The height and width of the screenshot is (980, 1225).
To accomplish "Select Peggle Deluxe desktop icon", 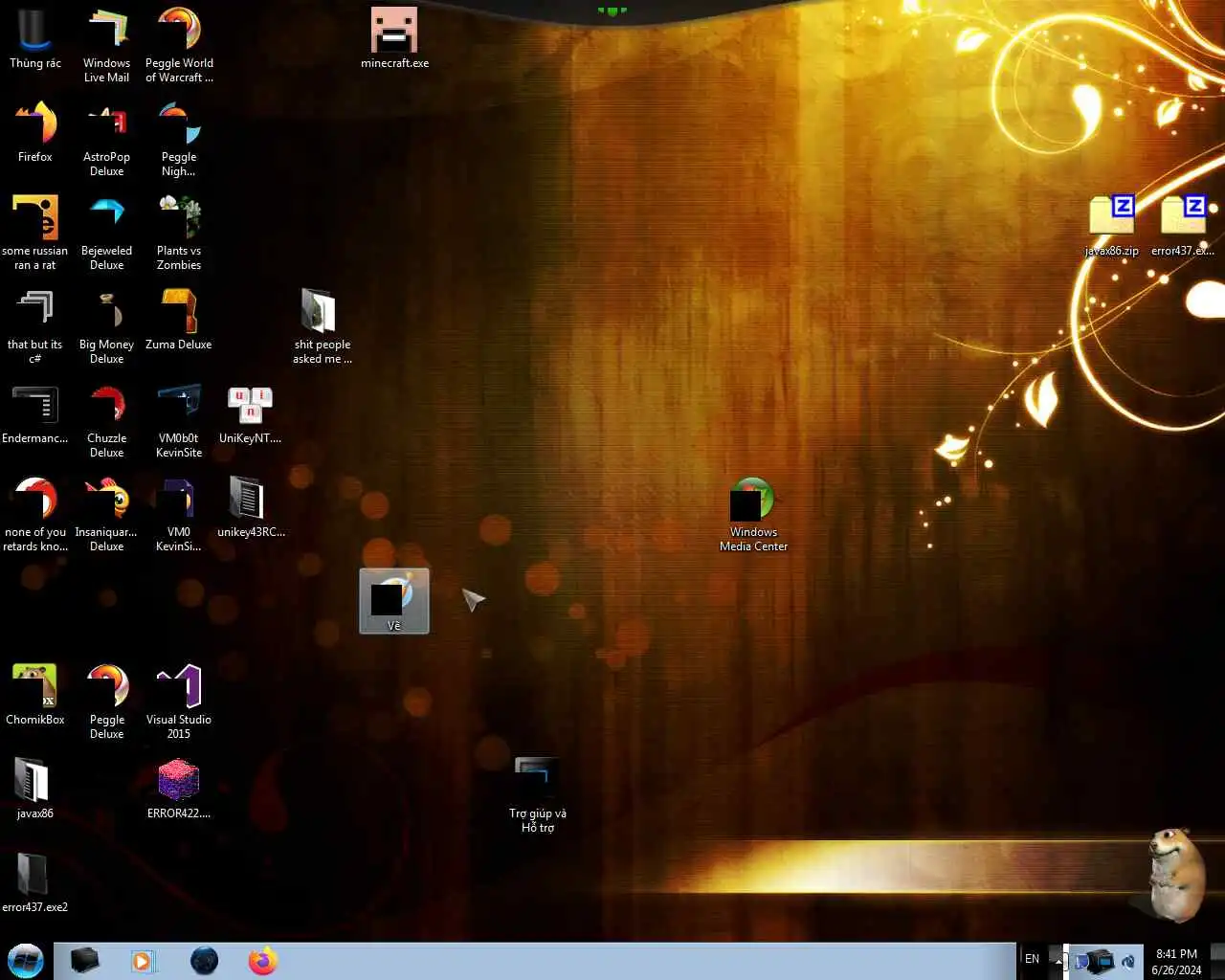I will coord(106,702).
